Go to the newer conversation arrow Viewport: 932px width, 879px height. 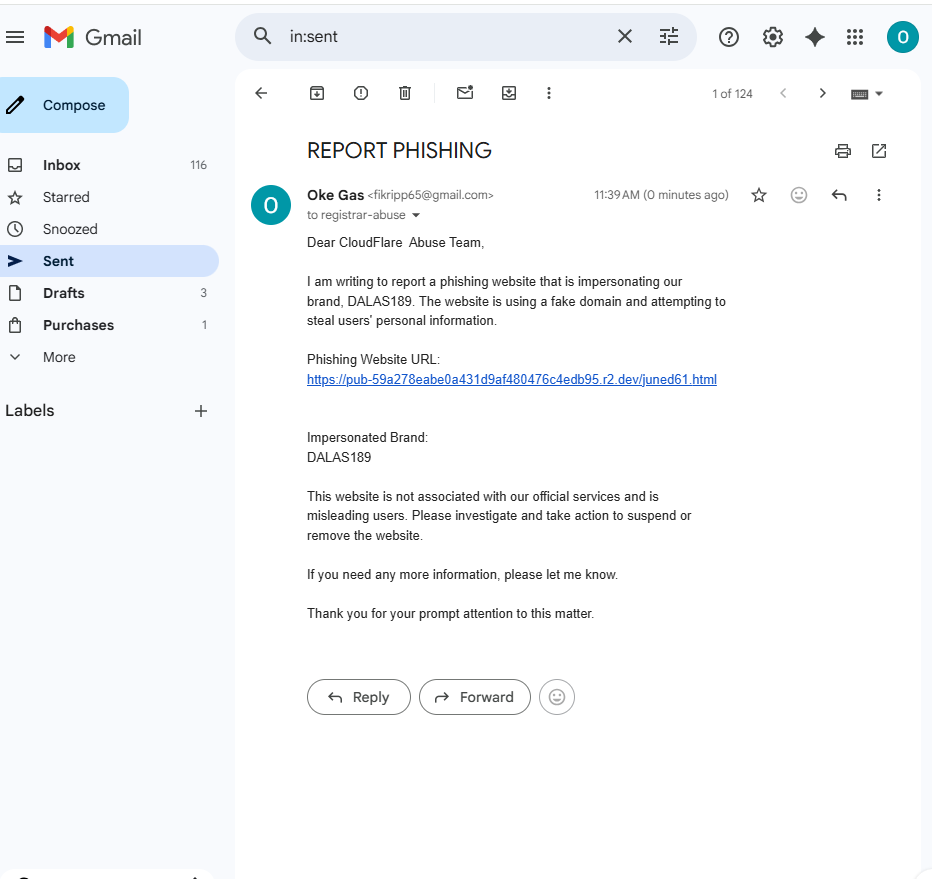[783, 93]
